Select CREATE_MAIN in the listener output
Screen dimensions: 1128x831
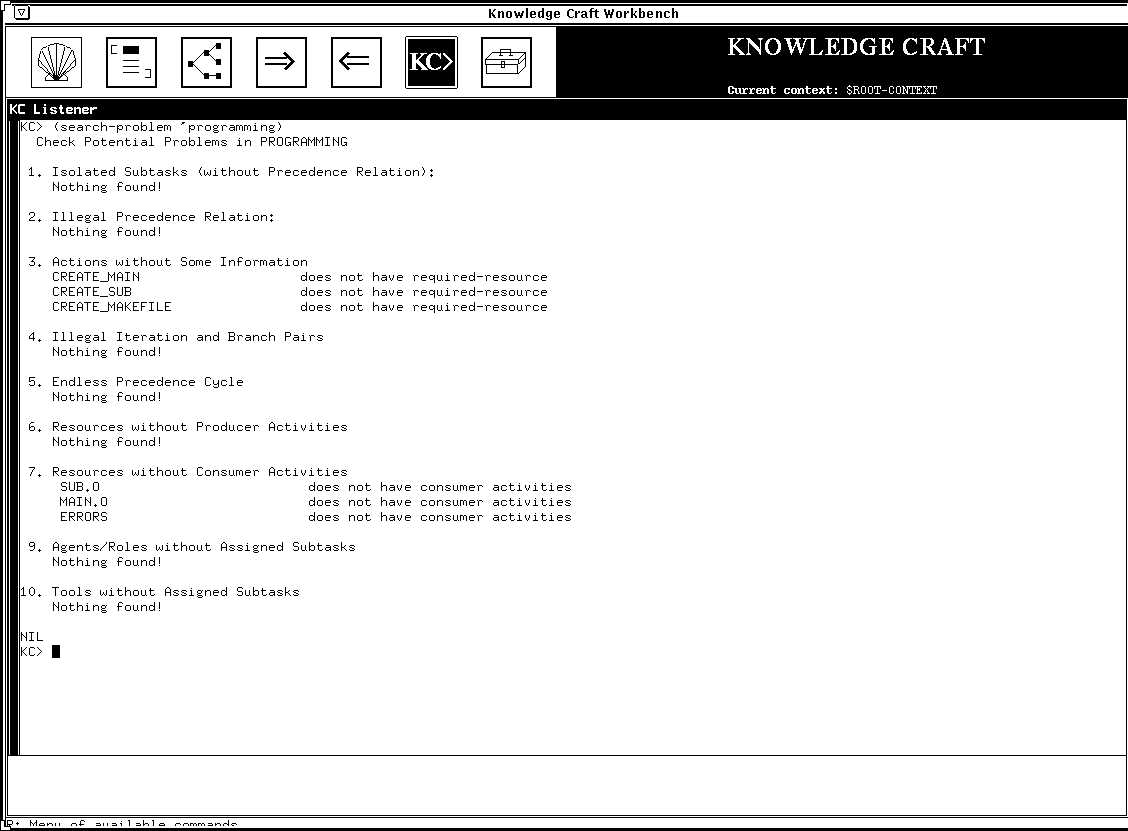click(x=96, y=277)
